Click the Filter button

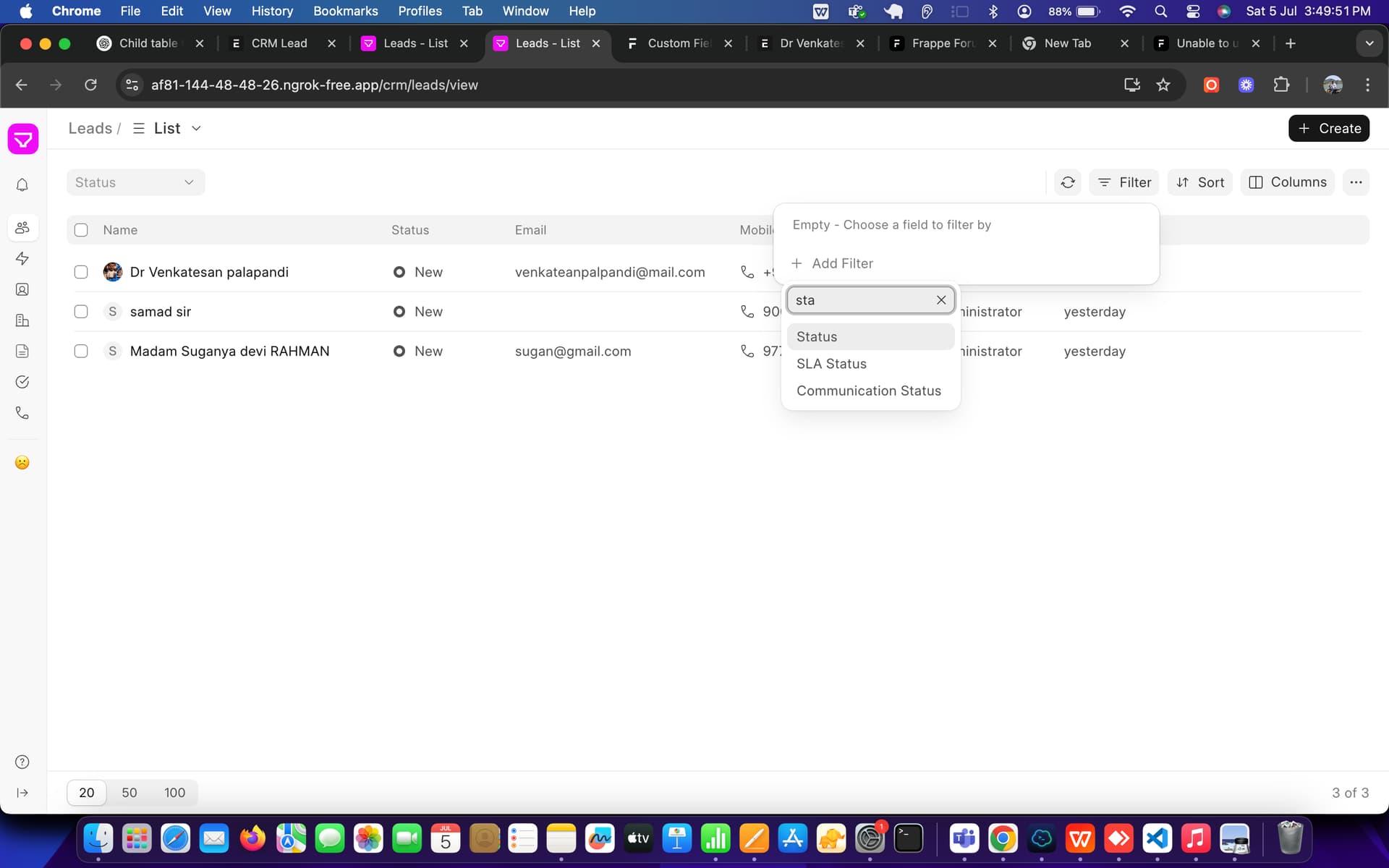click(x=1124, y=182)
